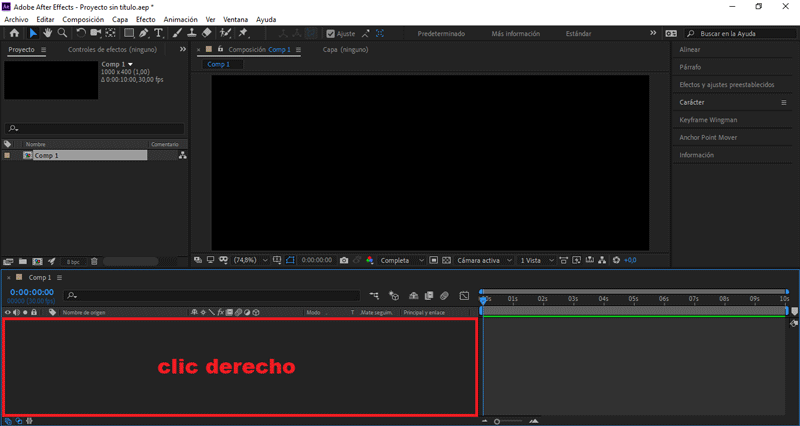Switch to Controles de efectos tab
Screen dimensions: 800x426
(112, 49)
